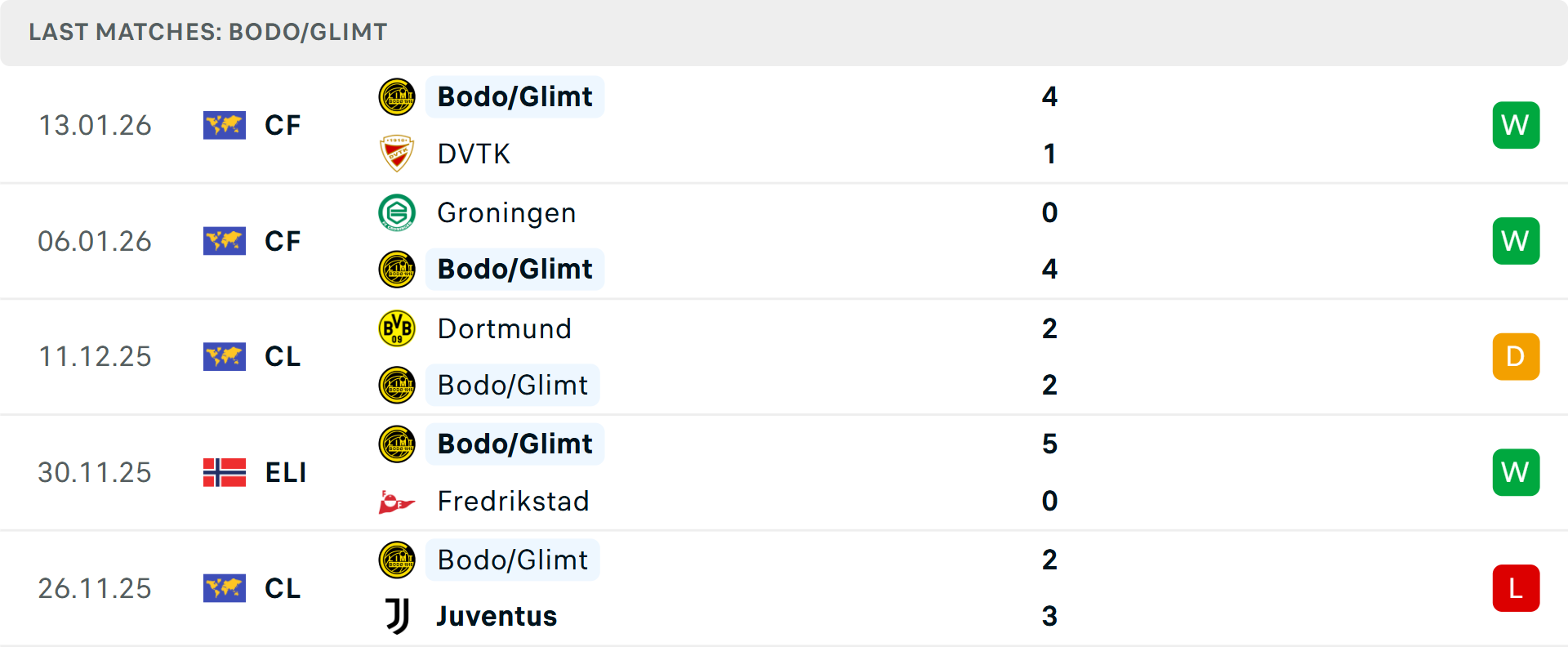Open the Fredrikstad team link
Image resolution: width=1568 pixels, height=647 pixels.
(513, 501)
